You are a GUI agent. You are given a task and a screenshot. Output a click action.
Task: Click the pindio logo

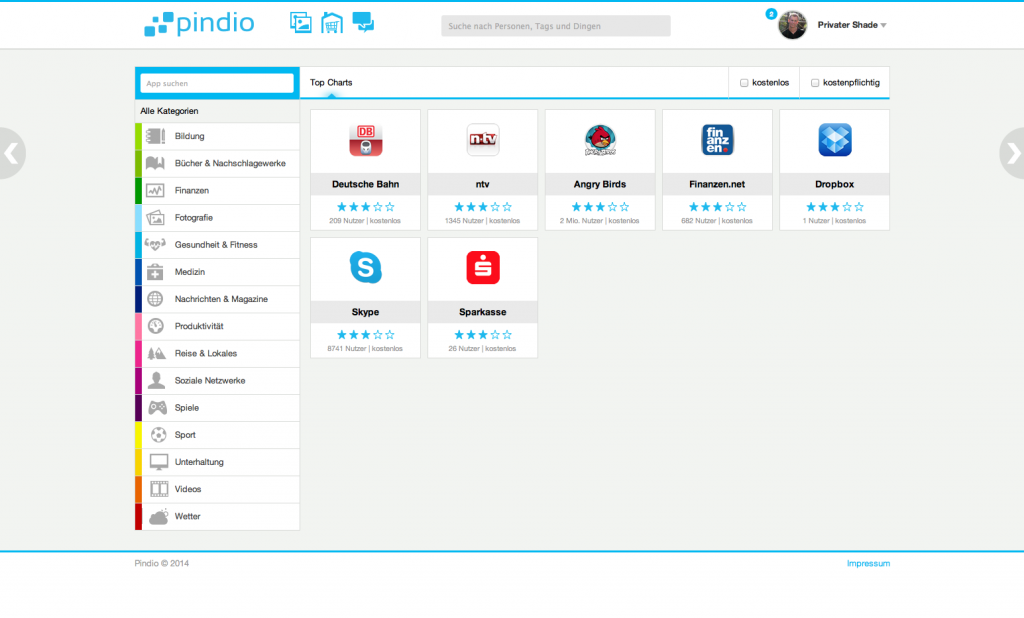[x=199, y=24]
